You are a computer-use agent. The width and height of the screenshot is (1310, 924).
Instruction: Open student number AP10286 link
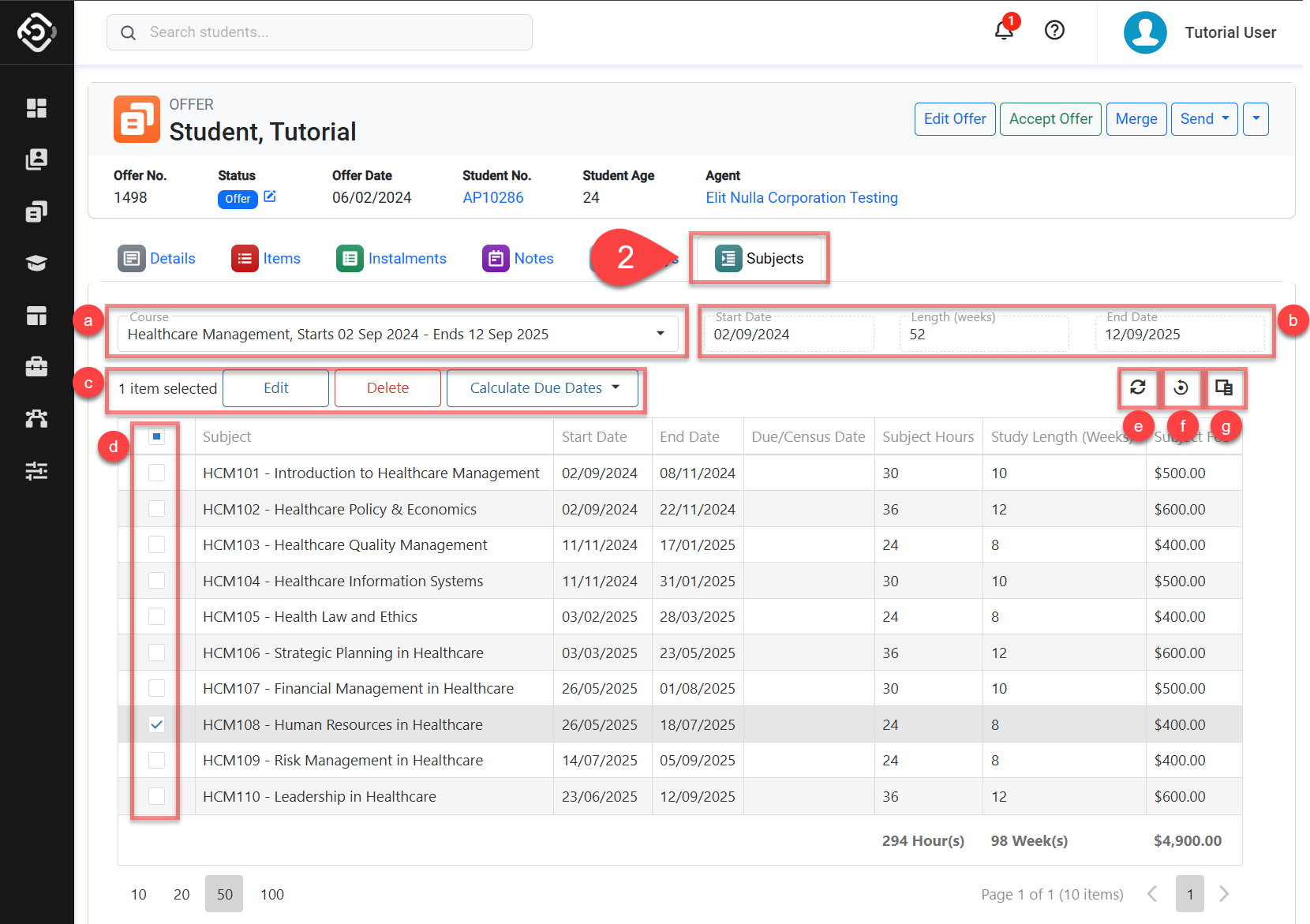(x=492, y=197)
